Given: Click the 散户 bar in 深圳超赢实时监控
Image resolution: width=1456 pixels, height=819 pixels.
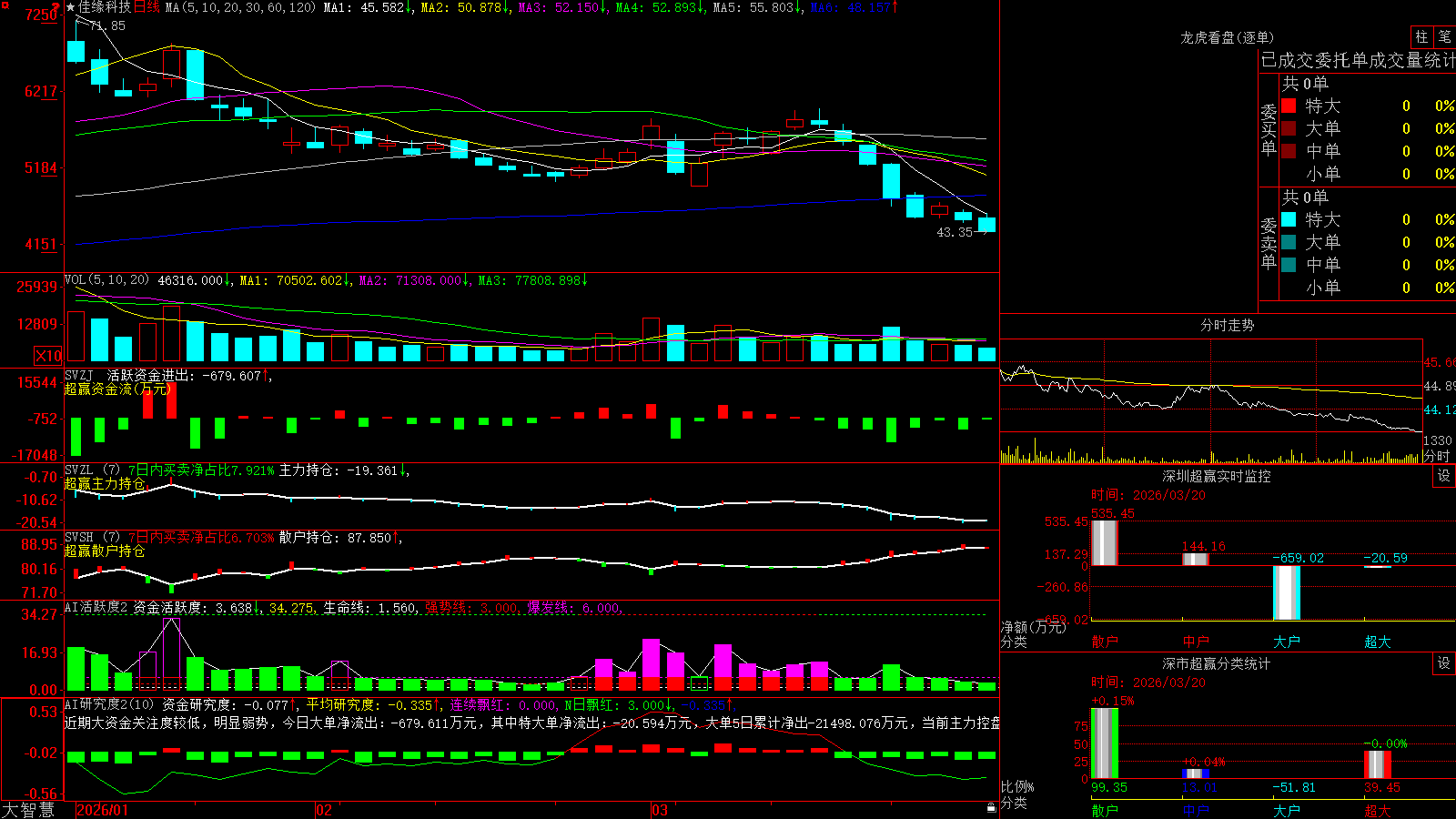Looking at the screenshot, I should (1104, 542).
